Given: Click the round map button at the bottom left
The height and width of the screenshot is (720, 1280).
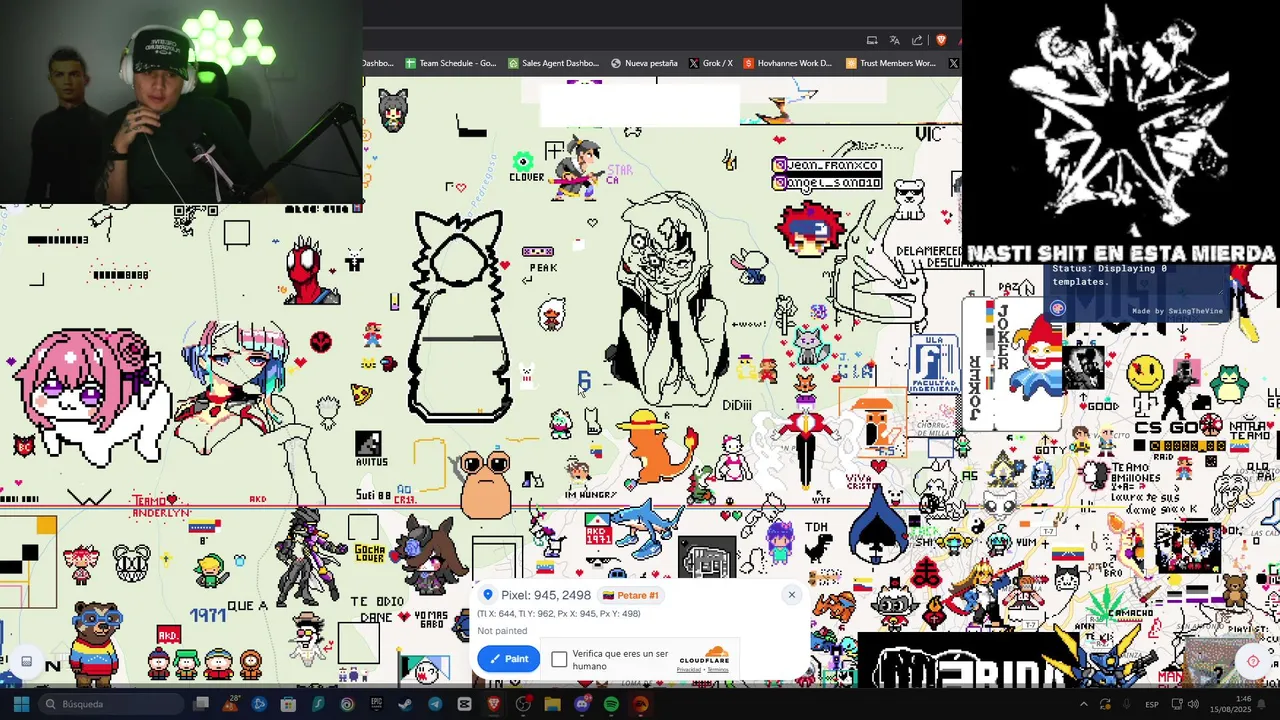Looking at the screenshot, I should point(27,661).
